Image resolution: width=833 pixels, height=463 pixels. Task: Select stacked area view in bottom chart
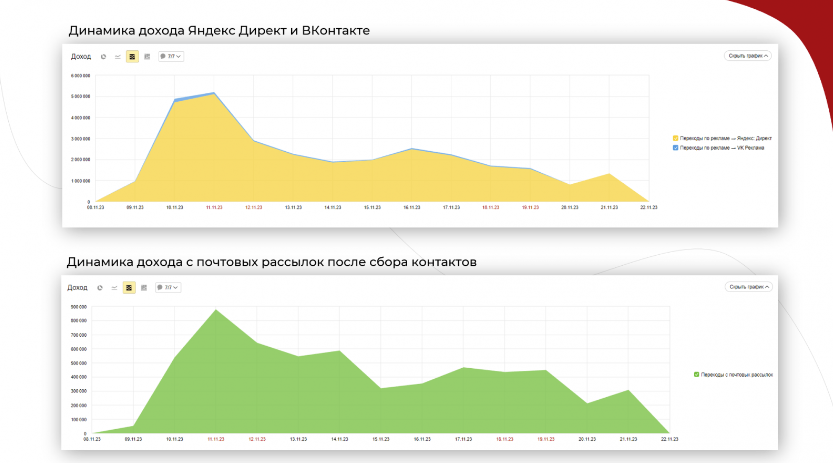(129, 287)
